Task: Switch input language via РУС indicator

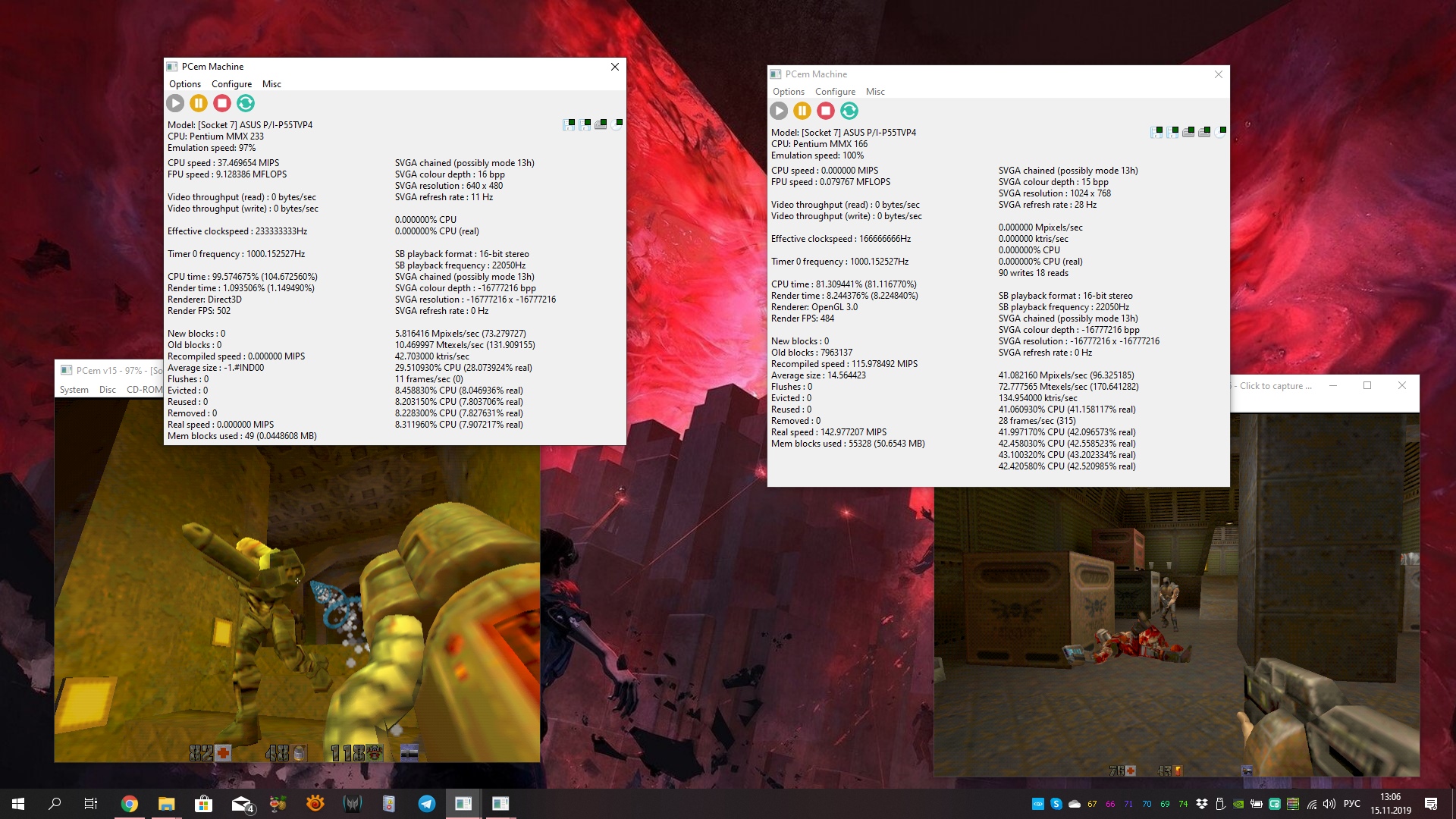Action: (1352, 804)
